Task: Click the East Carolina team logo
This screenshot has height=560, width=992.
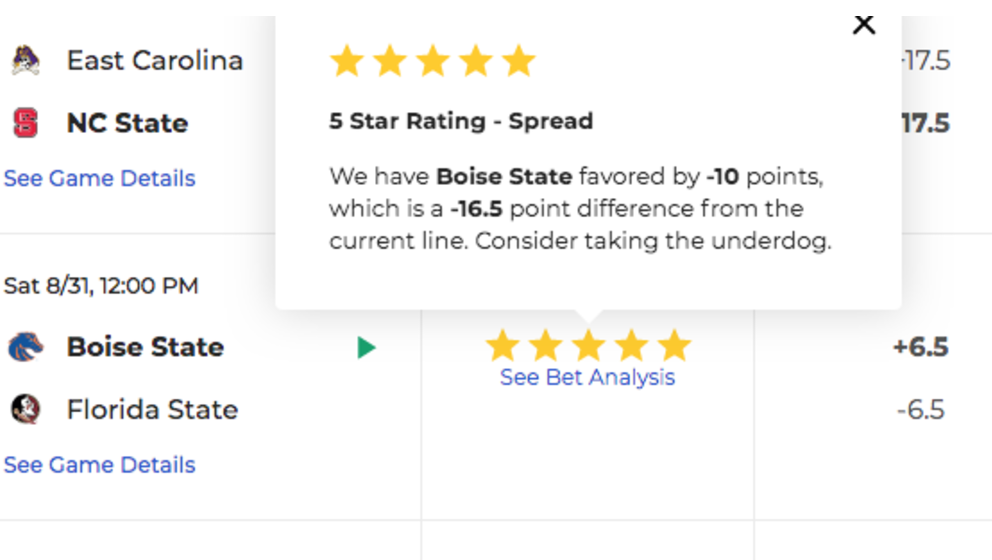Action: [x=26, y=61]
